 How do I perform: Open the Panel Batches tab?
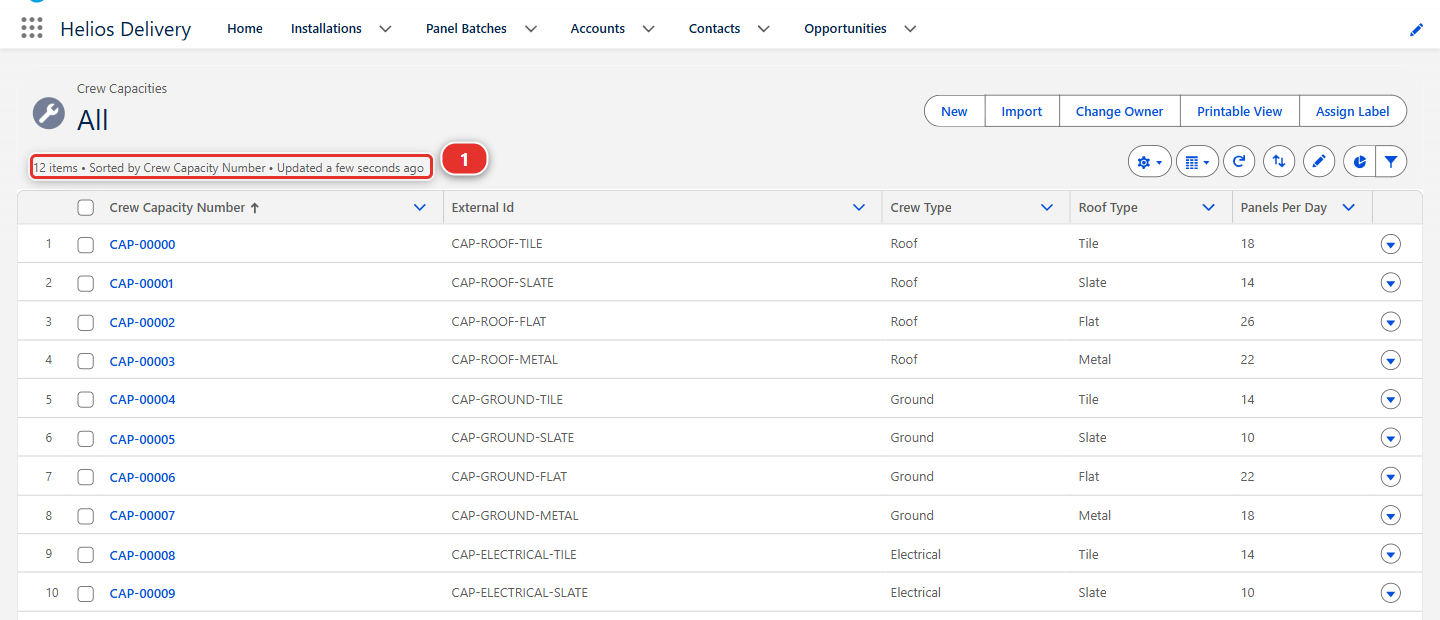[466, 29]
